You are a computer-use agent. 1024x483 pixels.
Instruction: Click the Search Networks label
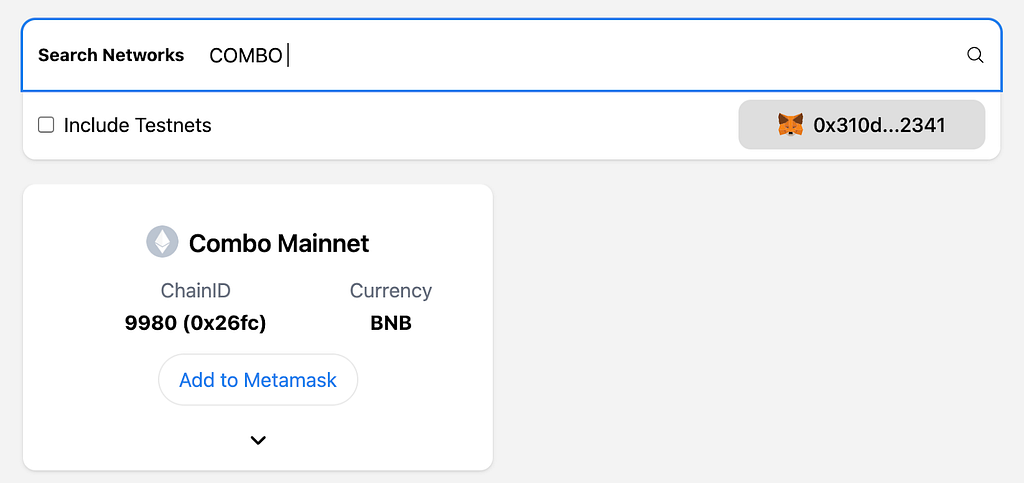[x=111, y=55]
